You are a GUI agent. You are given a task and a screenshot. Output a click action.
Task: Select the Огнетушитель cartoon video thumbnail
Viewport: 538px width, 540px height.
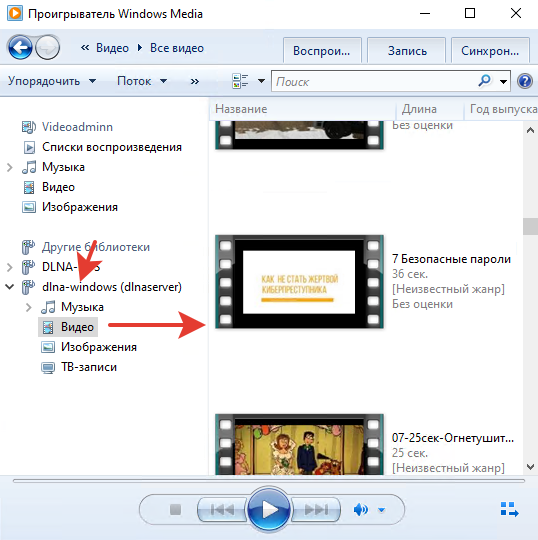click(299, 445)
